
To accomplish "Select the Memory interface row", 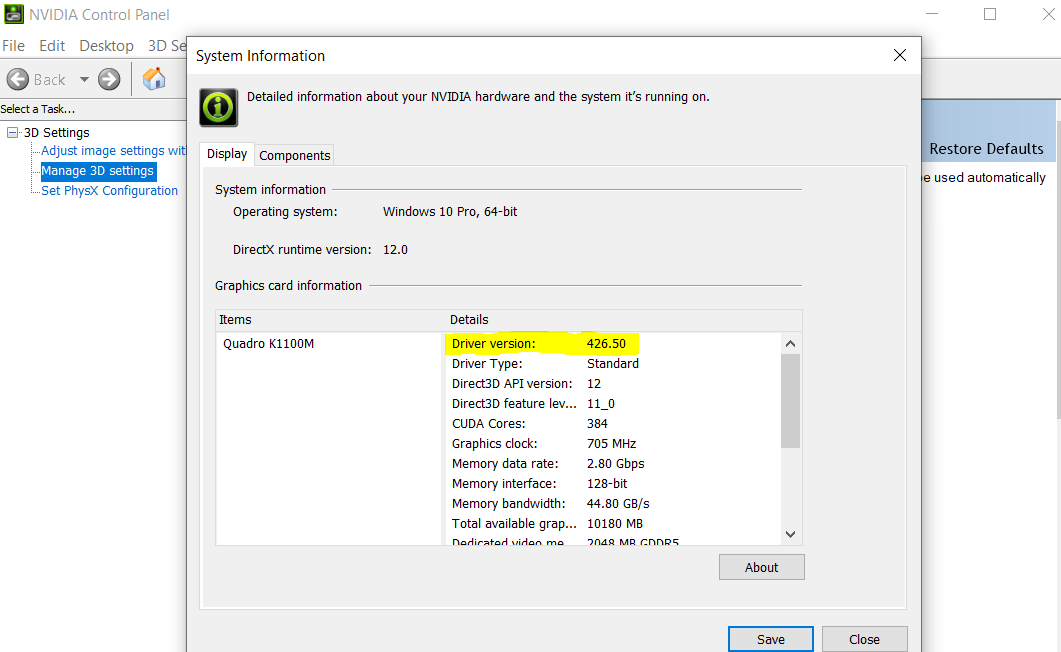I will 612,484.
